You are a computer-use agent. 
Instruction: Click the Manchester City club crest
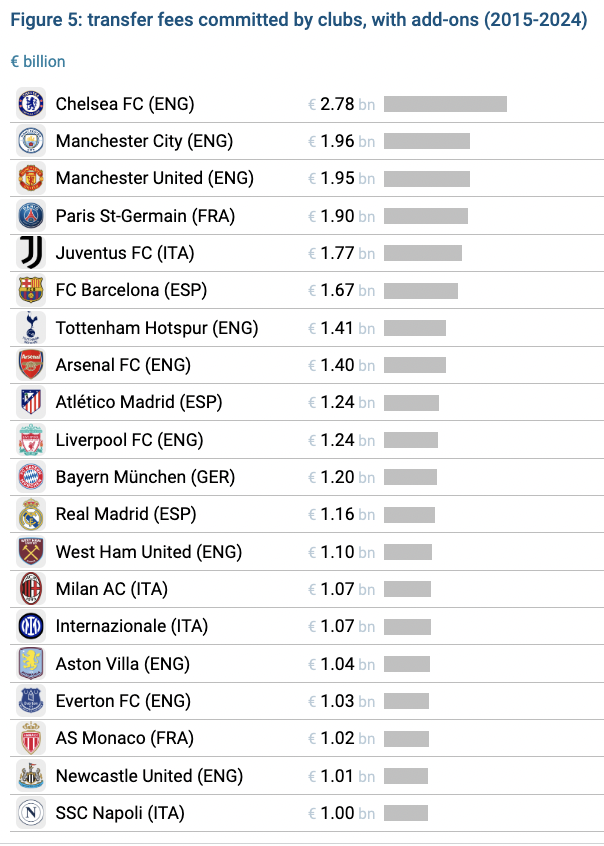(31, 141)
